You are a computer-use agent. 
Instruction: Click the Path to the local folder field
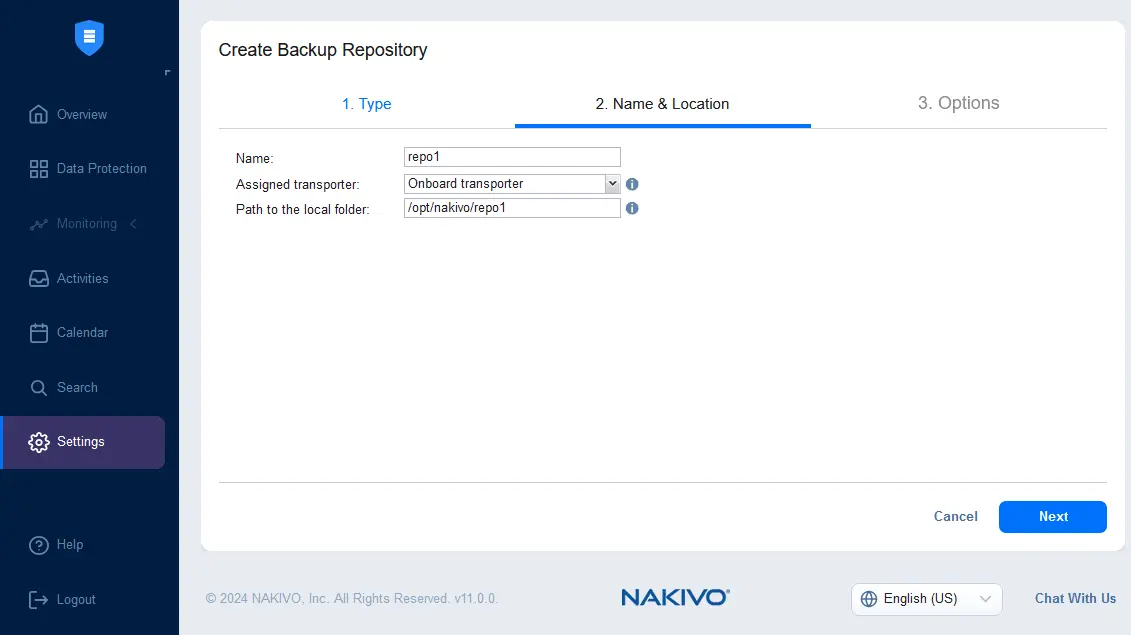[x=512, y=208]
